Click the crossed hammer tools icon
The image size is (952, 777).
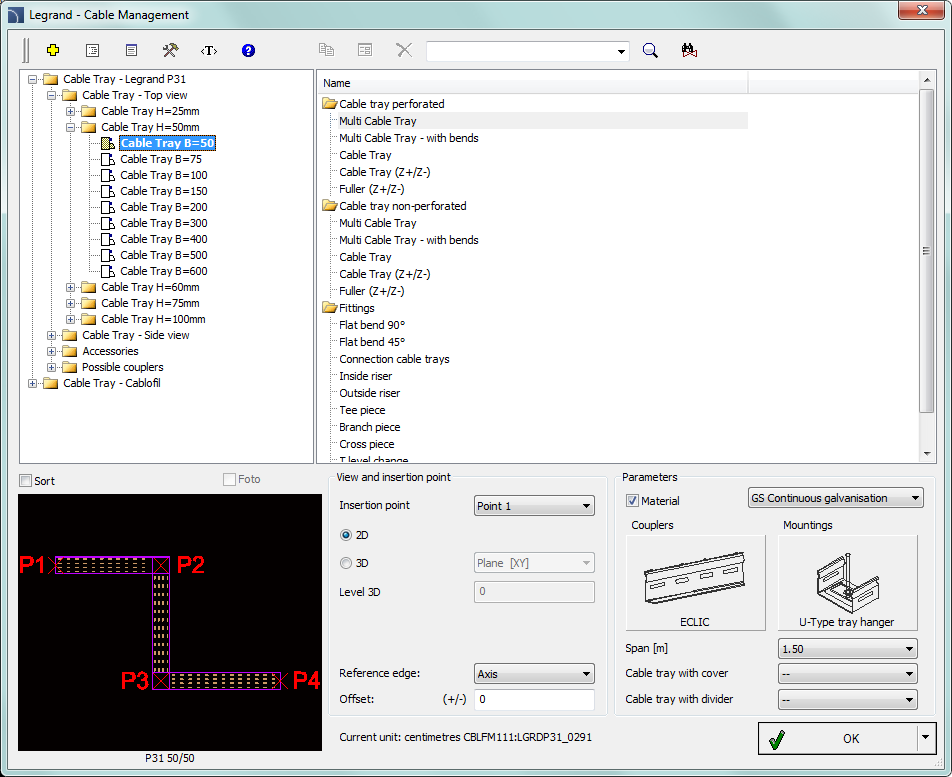coord(169,50)
